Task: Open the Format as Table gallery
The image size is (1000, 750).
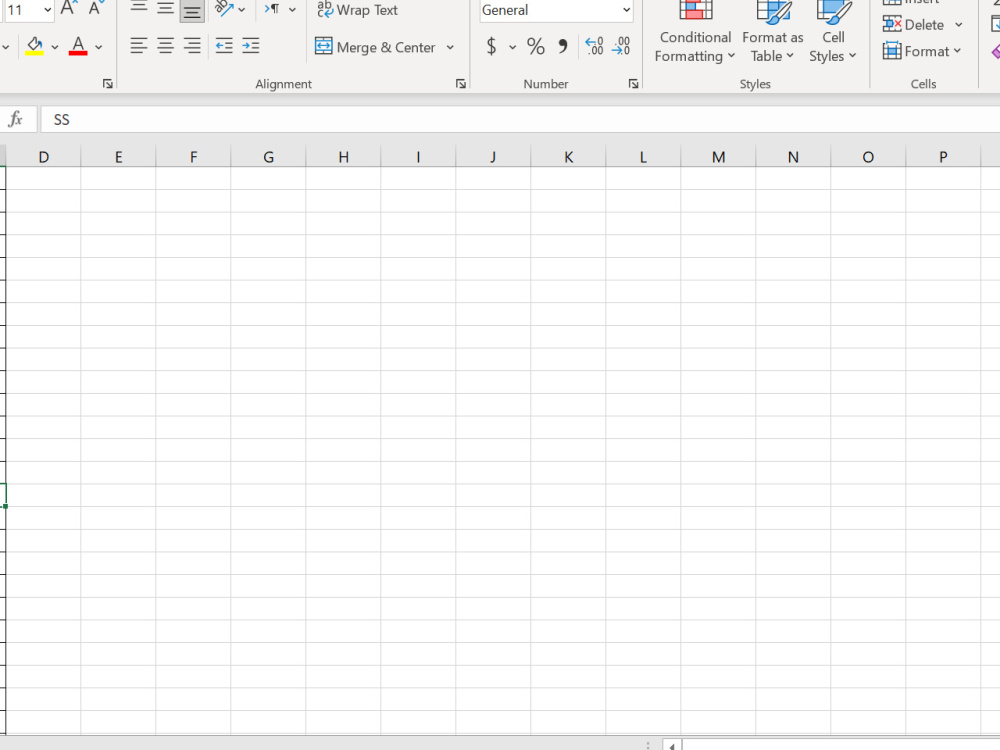Action: (772, 32)
